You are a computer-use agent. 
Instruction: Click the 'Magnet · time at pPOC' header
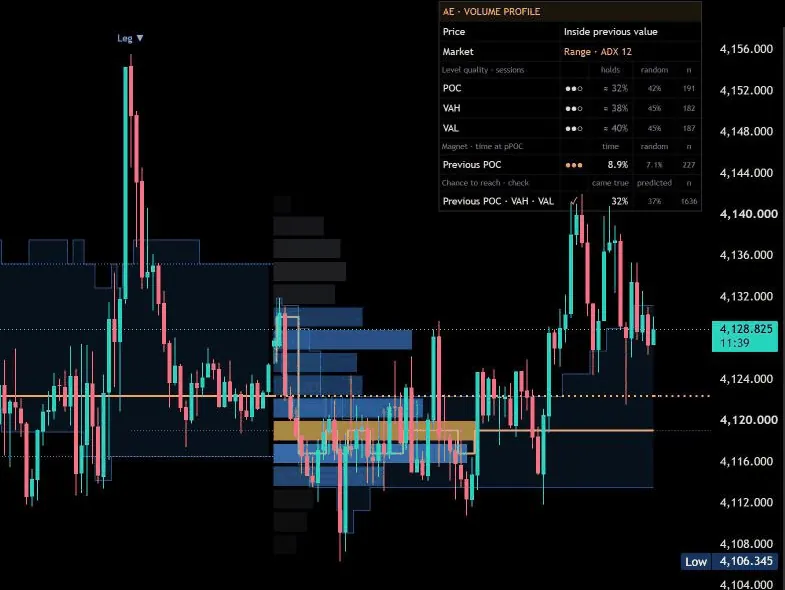click(482, 147)
